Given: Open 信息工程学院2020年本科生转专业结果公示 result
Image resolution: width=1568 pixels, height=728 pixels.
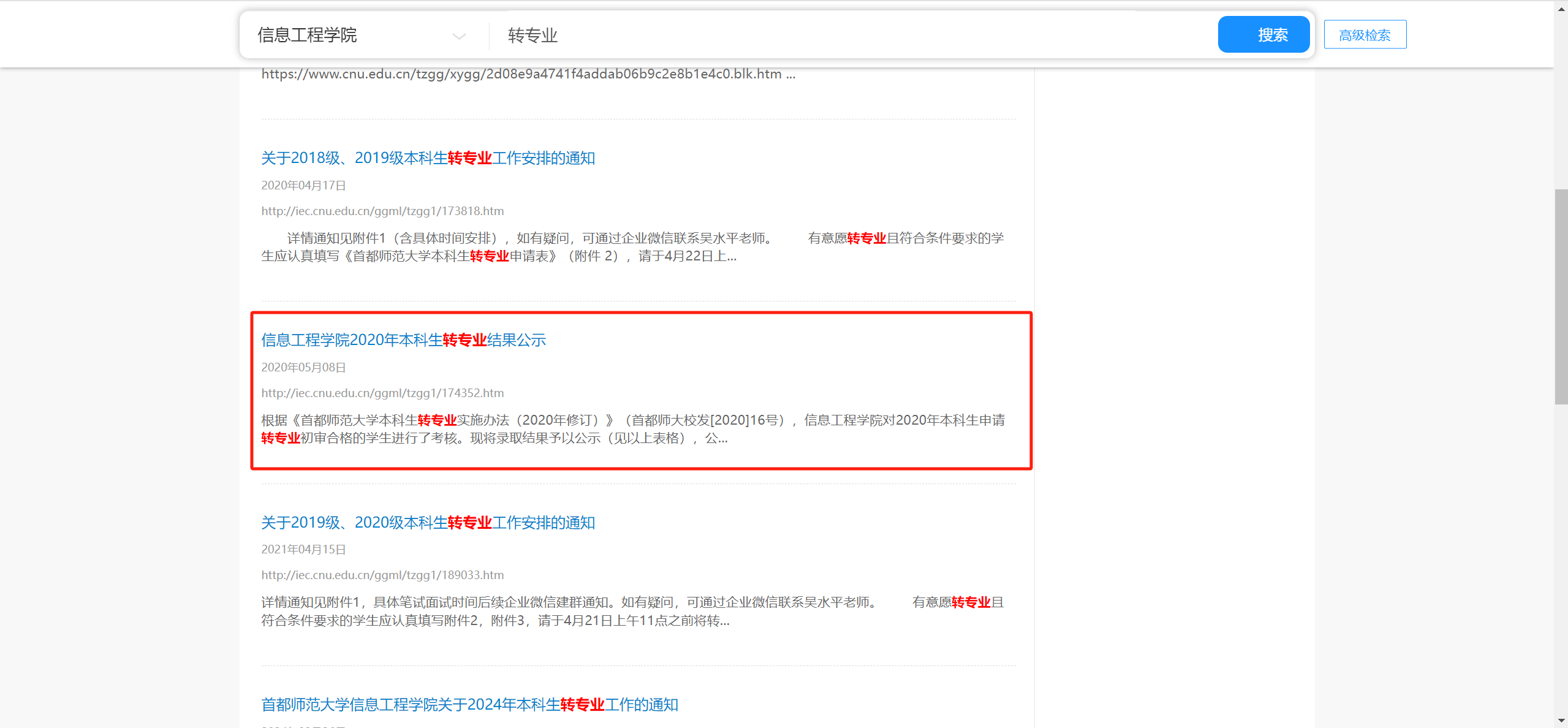Looking at the screenshot, I should (x=403, y=340).
